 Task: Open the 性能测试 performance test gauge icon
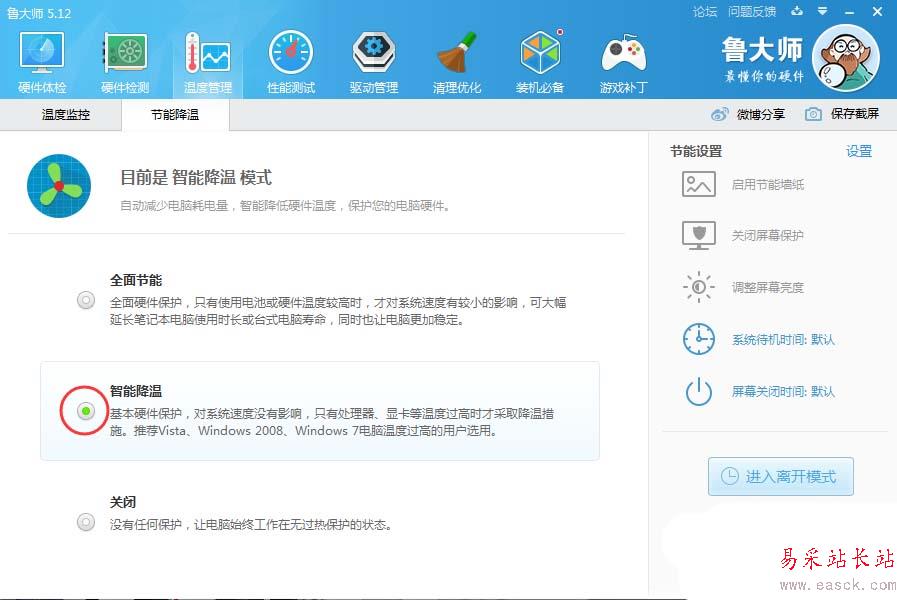291,53
